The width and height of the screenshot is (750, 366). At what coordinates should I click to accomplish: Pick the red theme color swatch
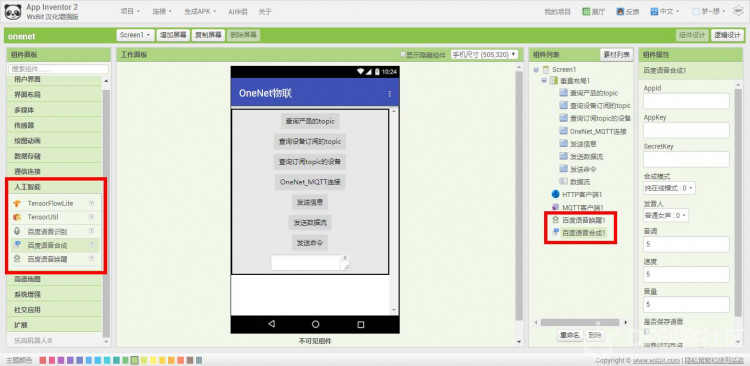(43, 360)
